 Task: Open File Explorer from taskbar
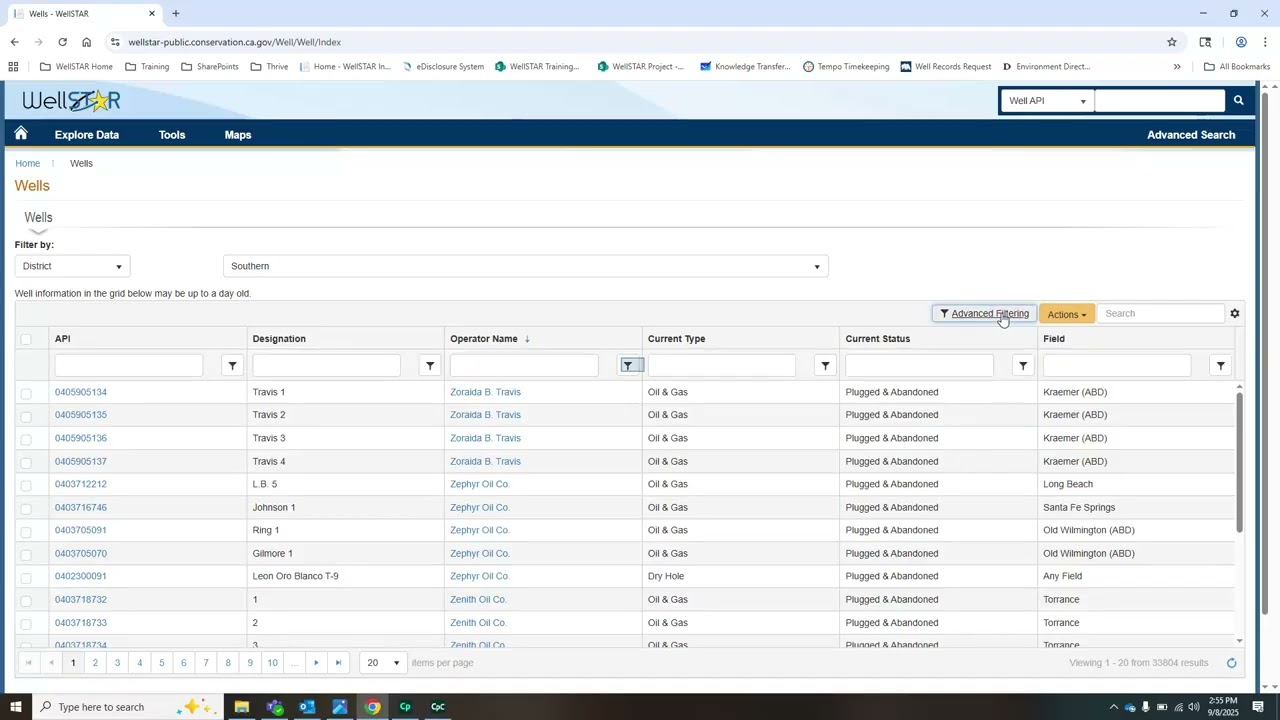pos(241,707)
